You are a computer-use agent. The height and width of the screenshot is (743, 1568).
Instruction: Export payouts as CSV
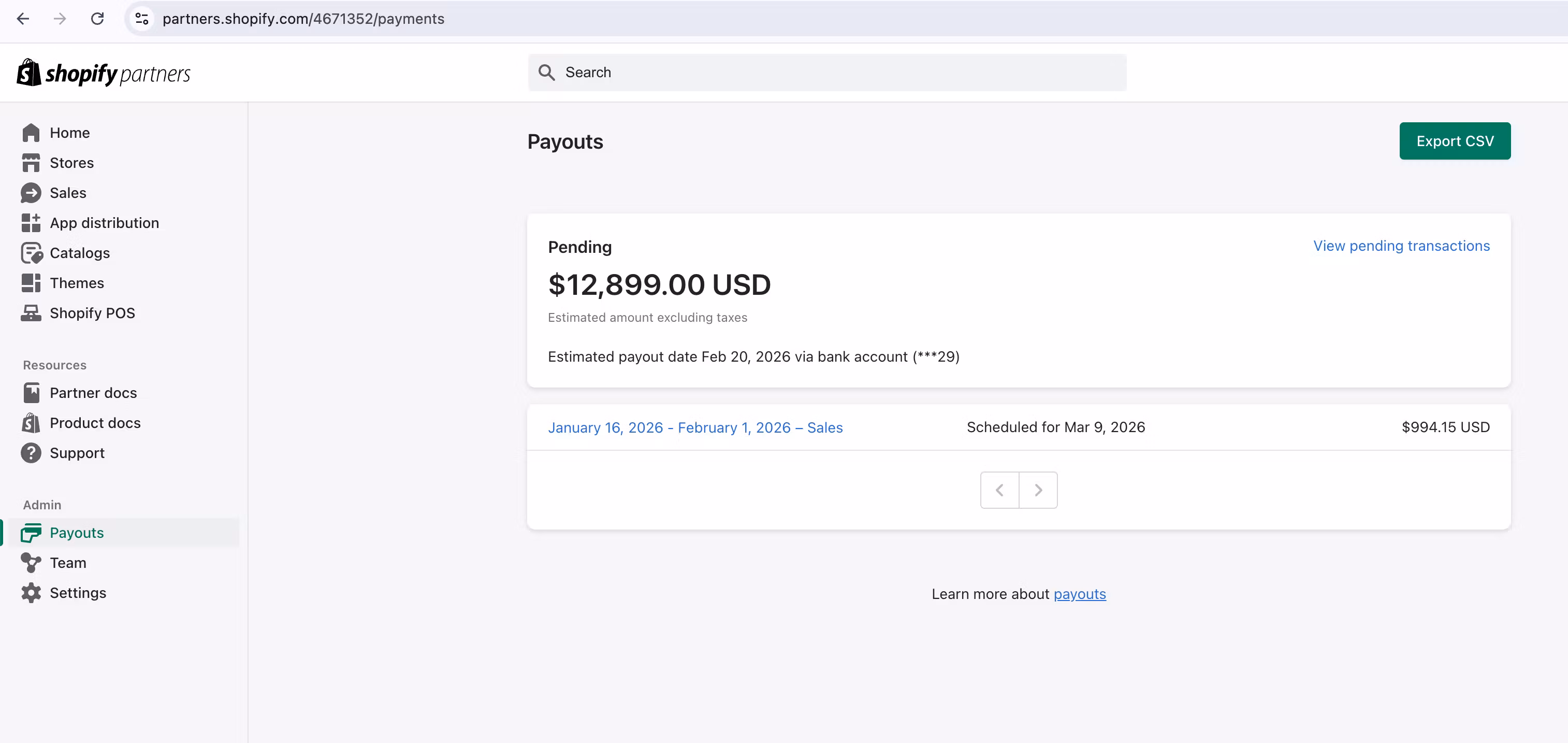point(1455,141)
